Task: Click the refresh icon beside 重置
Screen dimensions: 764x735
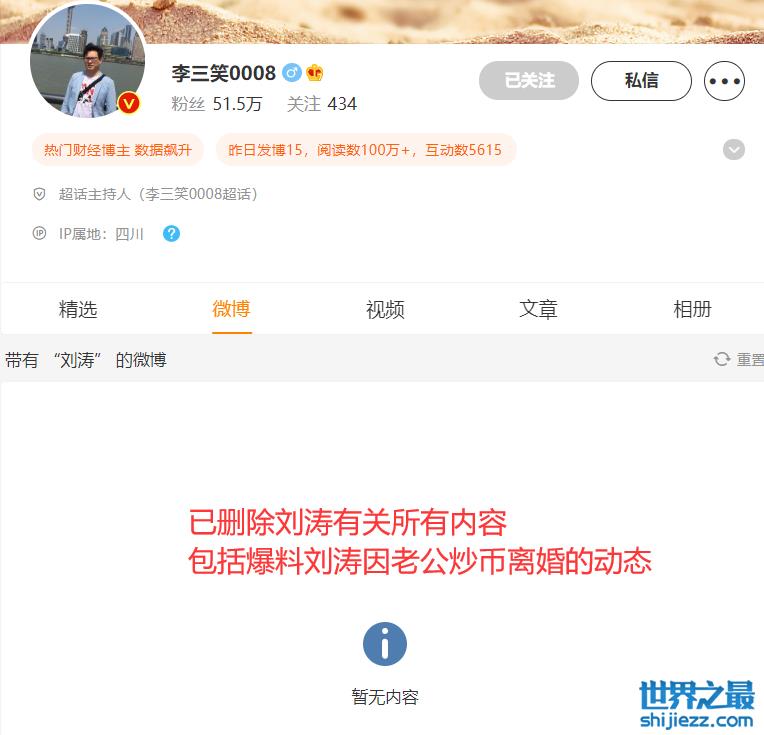Action: pos(722,360)
